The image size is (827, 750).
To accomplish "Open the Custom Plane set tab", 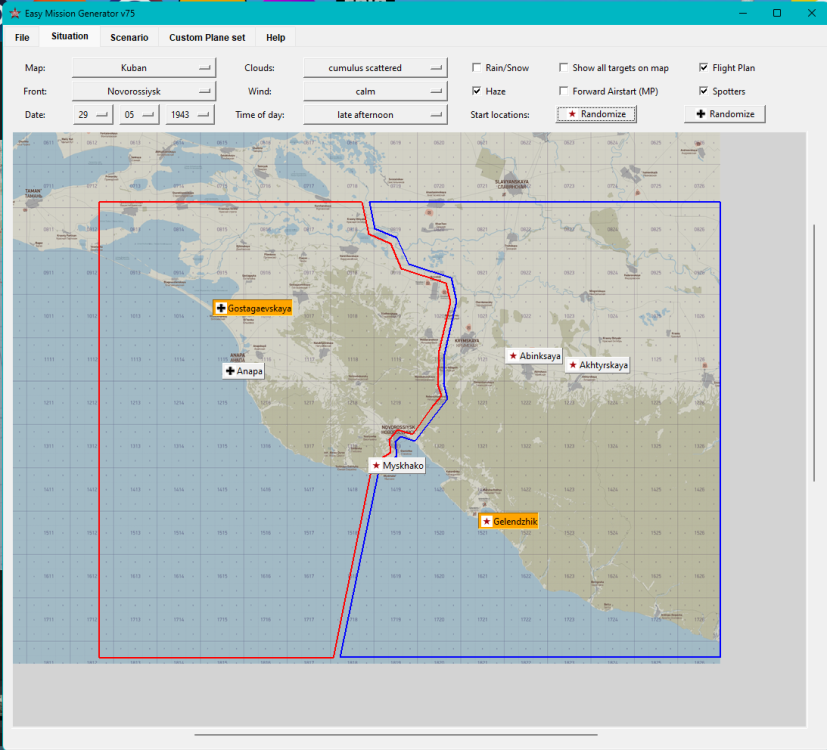I will (206, 38).
